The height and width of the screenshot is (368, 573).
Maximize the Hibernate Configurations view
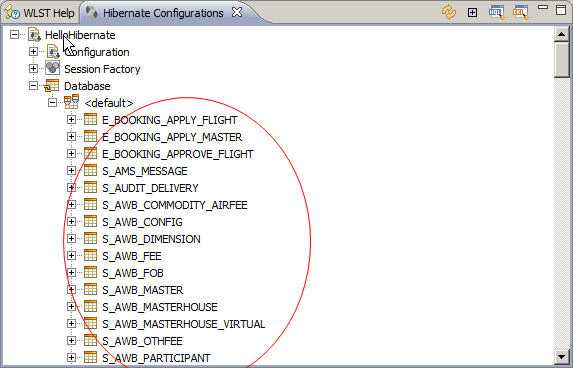click(561, 10)
